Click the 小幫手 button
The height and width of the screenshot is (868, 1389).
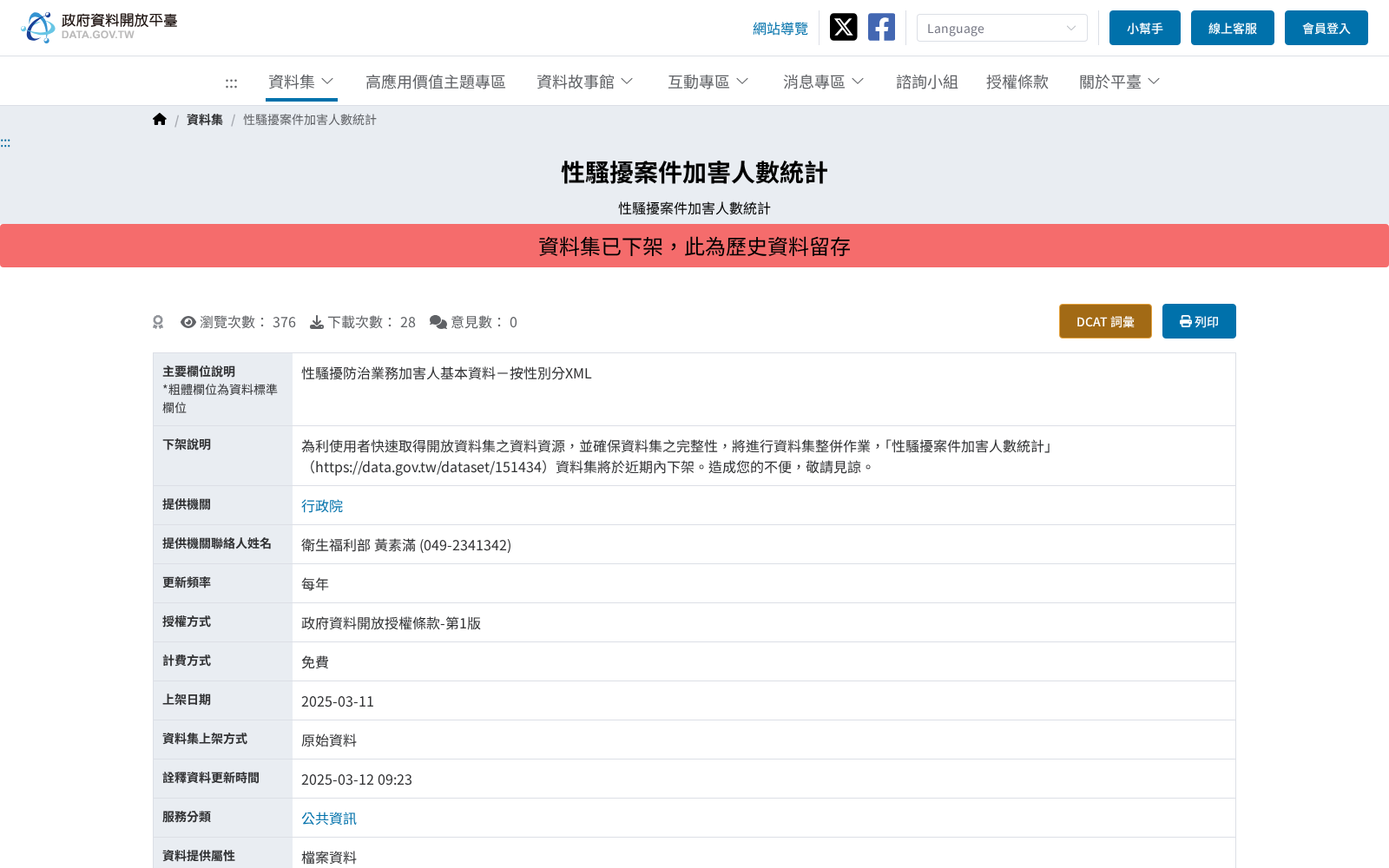click(x=1145, y=28)
